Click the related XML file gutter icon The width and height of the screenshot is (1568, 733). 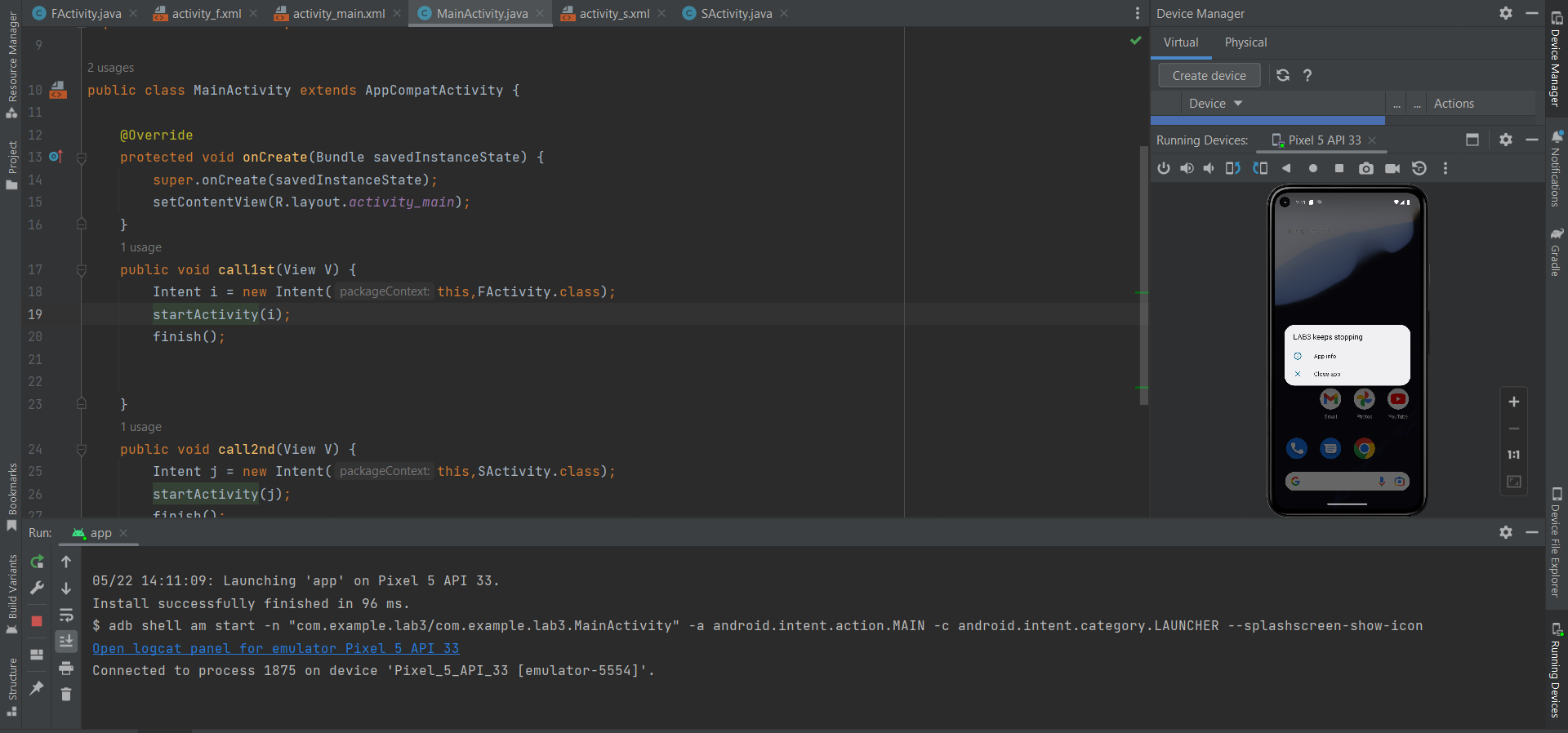(58, 90)
